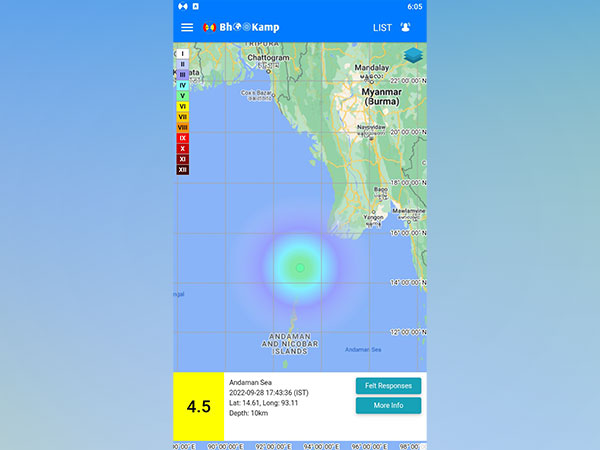Viewport: 600px width, 450px height.
Task: Select intensity level IX legend swatch
Action: [x=183, y=138]
